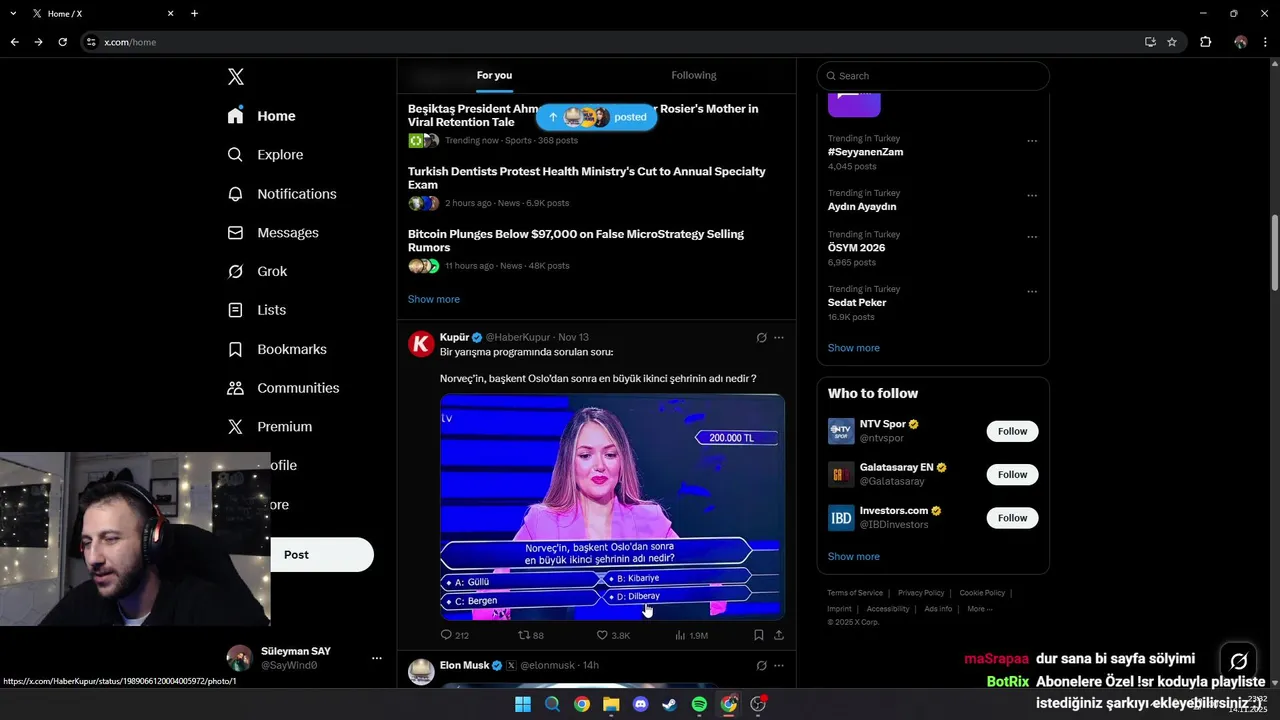Screen dimensions: 1280x720
Task: Open Home in the sidebar
Action: [261, 116]
